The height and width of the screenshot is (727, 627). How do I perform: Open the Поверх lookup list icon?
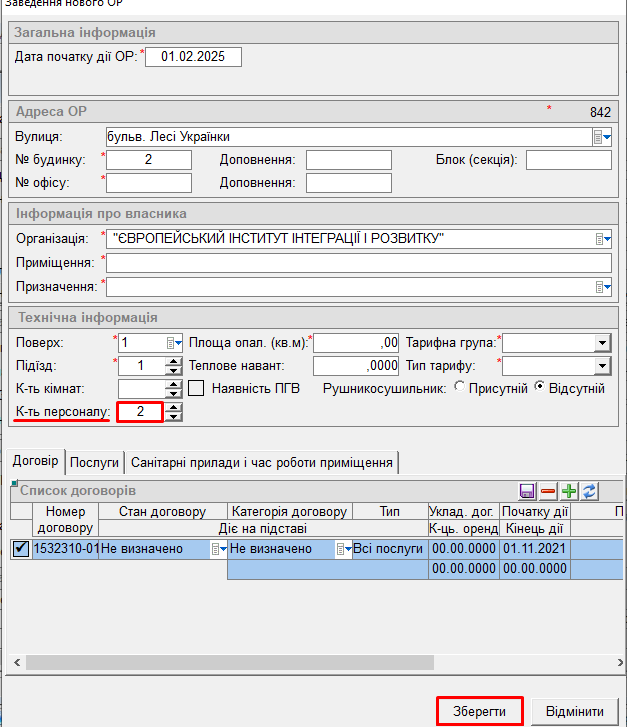pyautogui.click(x=174, y=343)
